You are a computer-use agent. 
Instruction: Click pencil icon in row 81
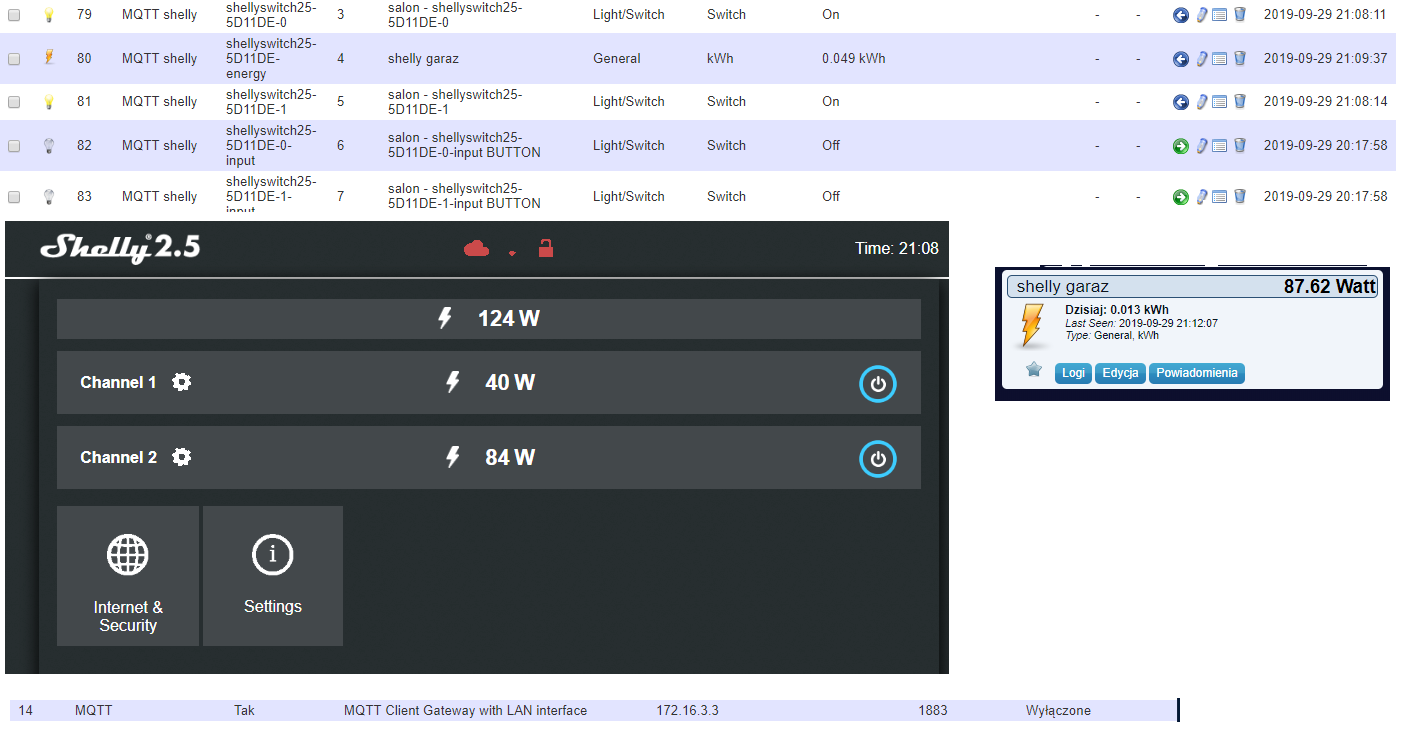click(1202, 102)
